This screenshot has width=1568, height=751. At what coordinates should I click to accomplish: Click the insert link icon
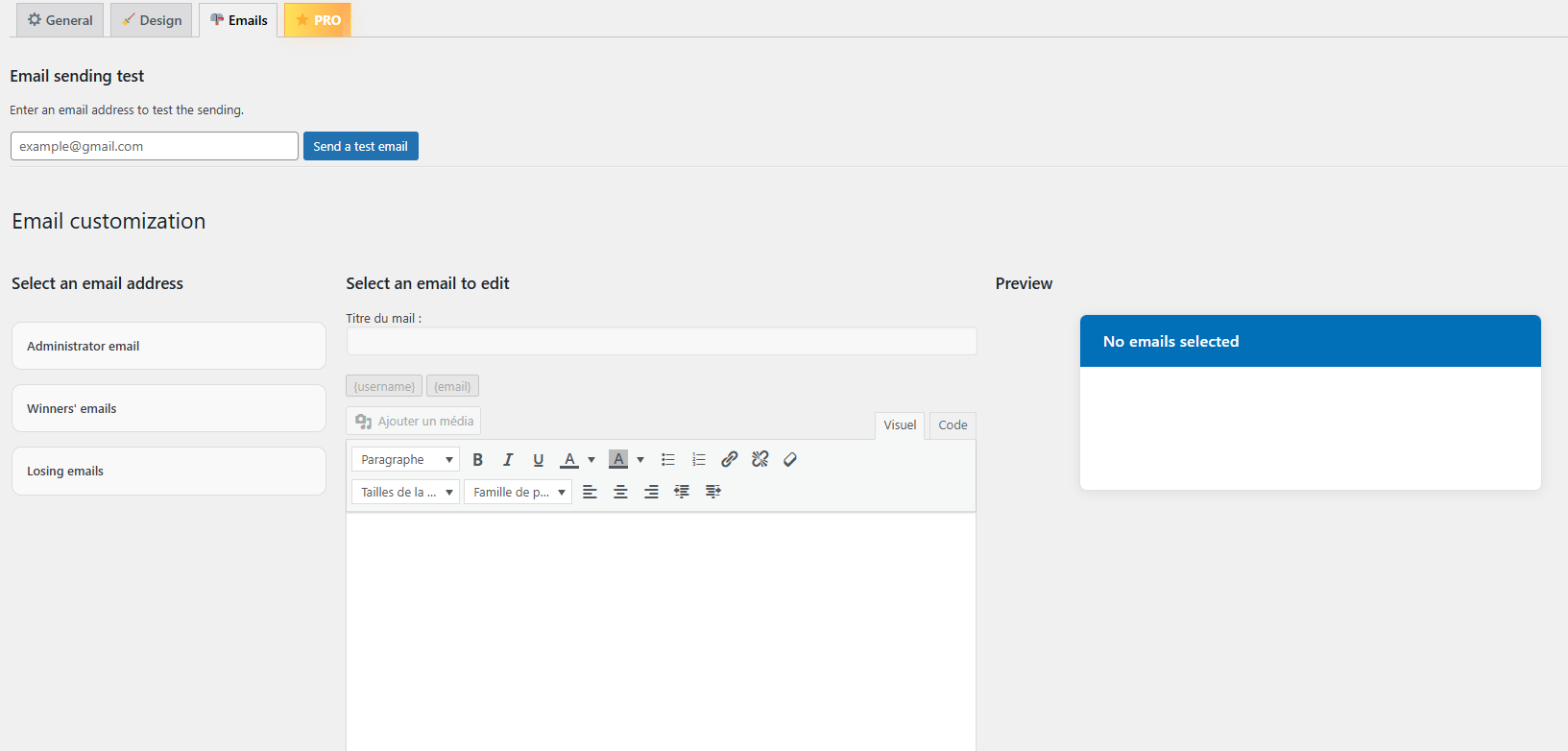[x=730, y=460]
